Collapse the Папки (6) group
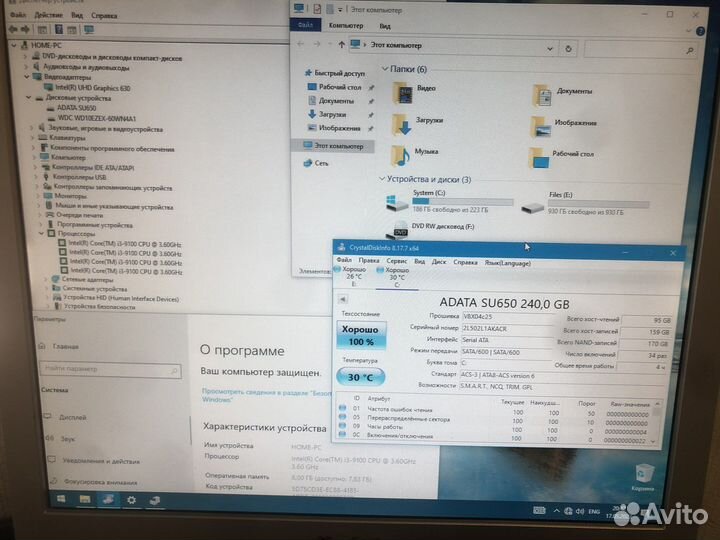Image resolution: width=720 pixels, height=540 pixels. coord(385,69)
